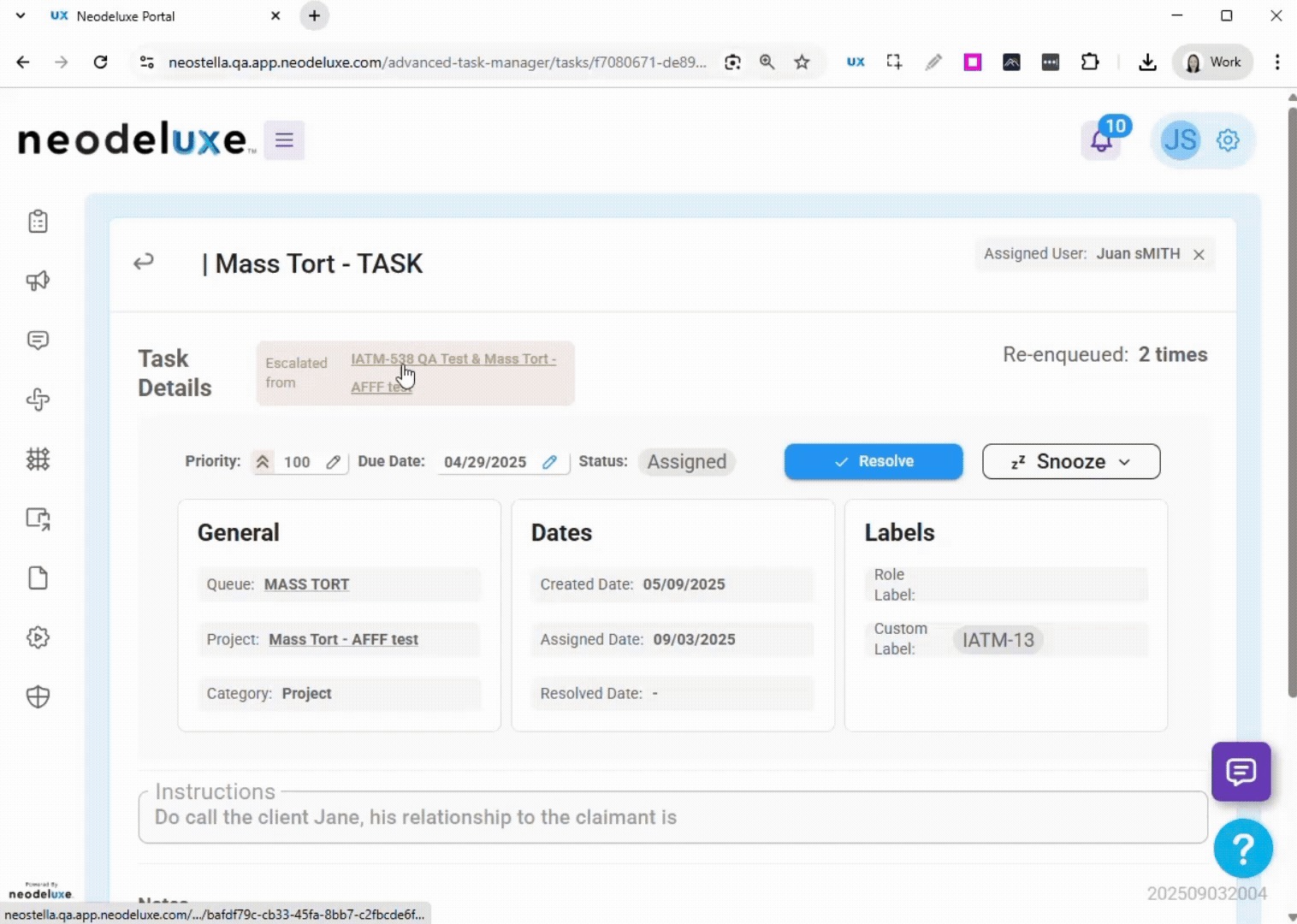Open the notifications bell icon
Viewport: 1297px width, 924px height.
[1101, 141]
